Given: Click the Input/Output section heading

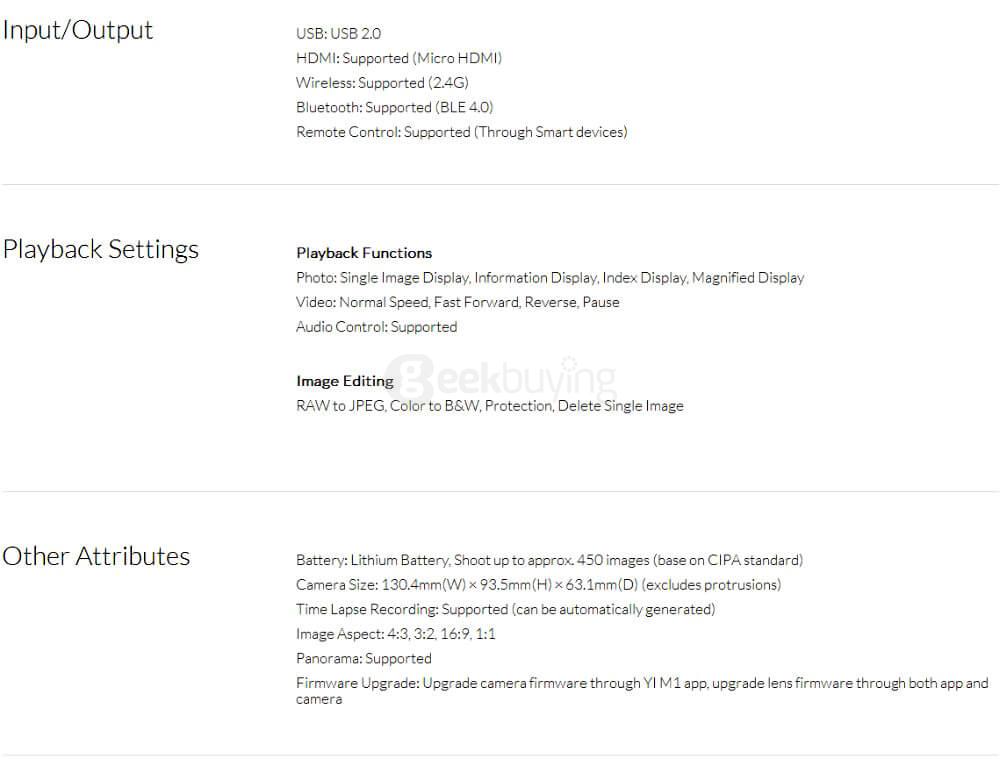Looking at the screenshot, I should click(78, 30).
